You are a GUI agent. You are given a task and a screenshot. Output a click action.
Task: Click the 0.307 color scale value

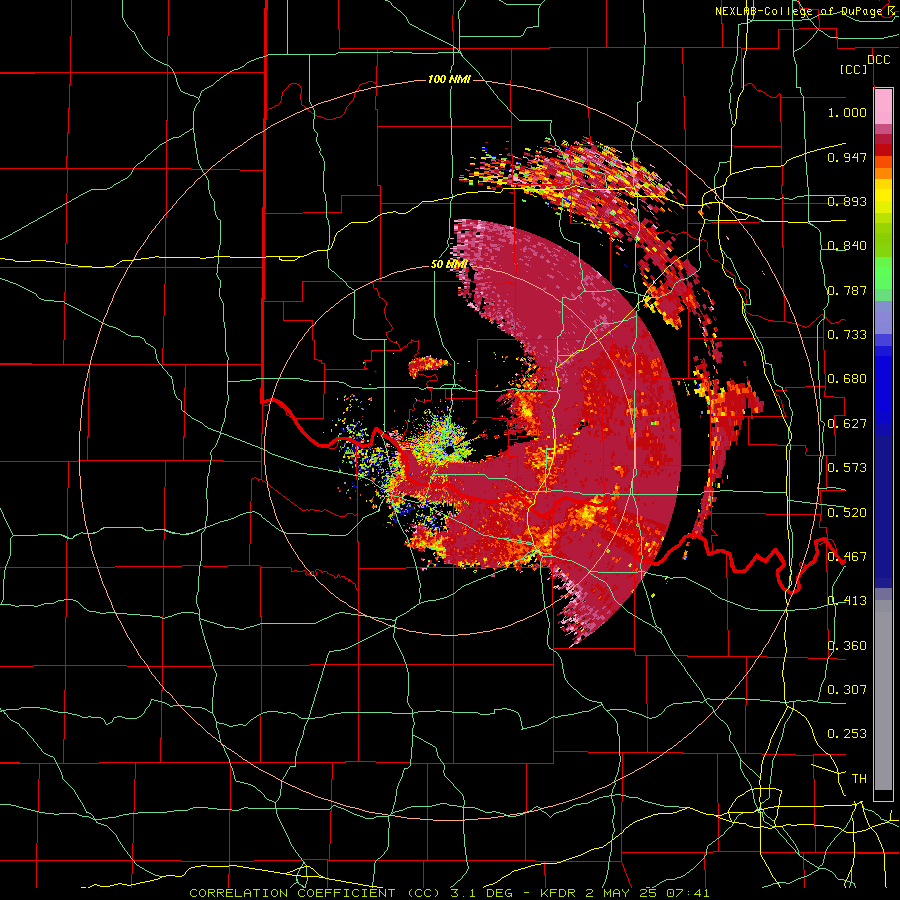point(847,690)
